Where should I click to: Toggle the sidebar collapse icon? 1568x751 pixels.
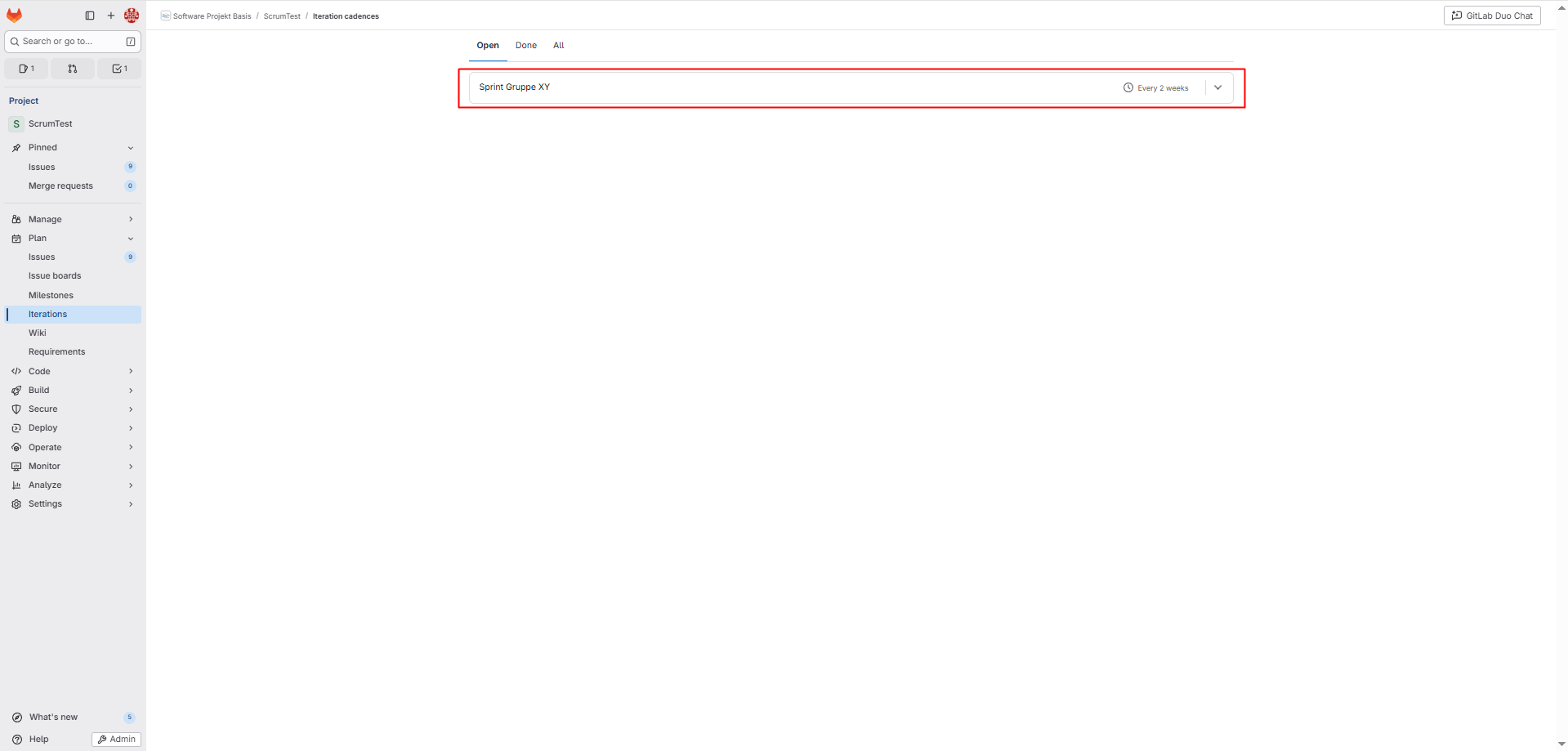[x=90, y=16]
